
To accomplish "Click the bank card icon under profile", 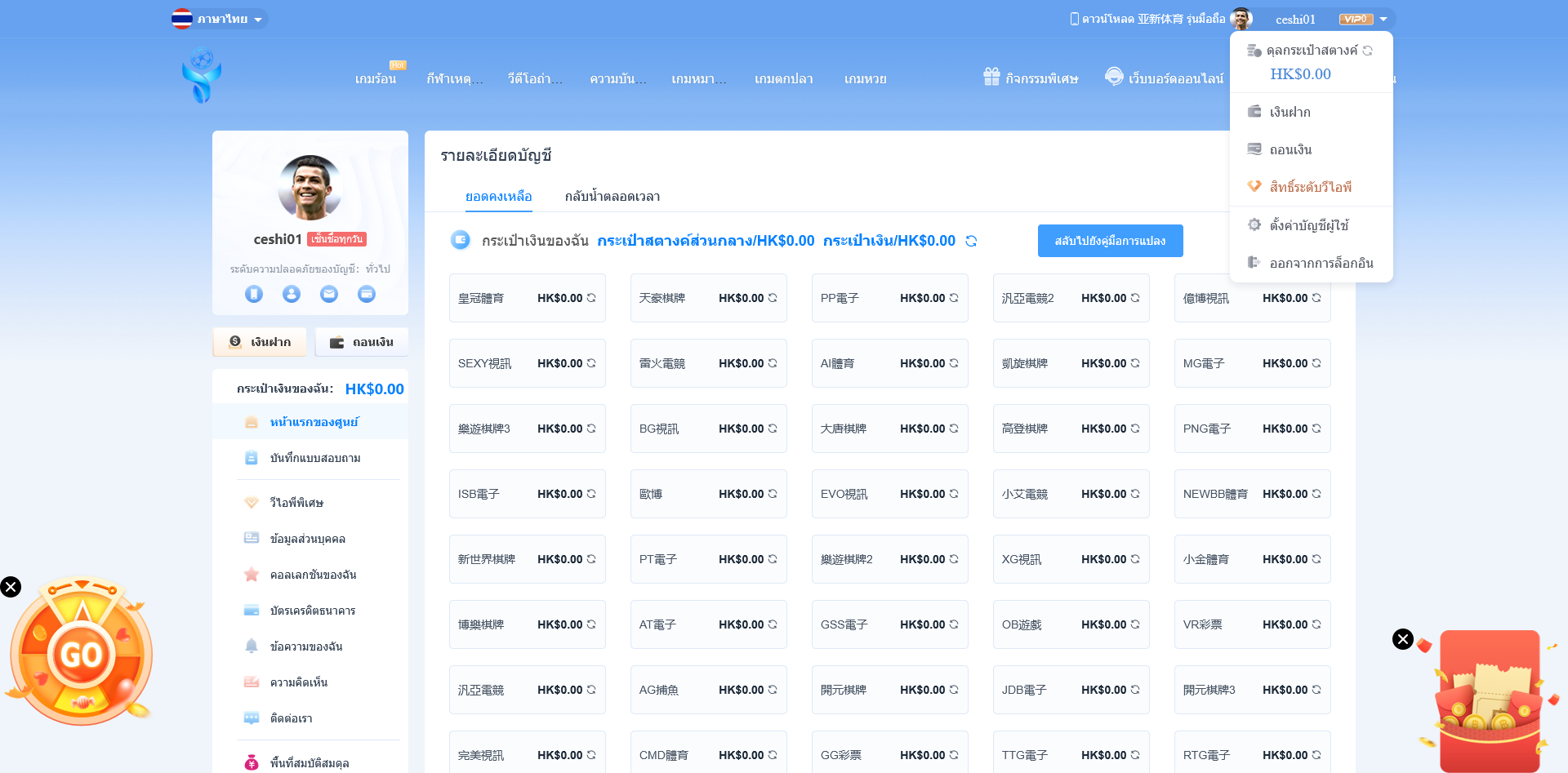I will tap(367, 294).
